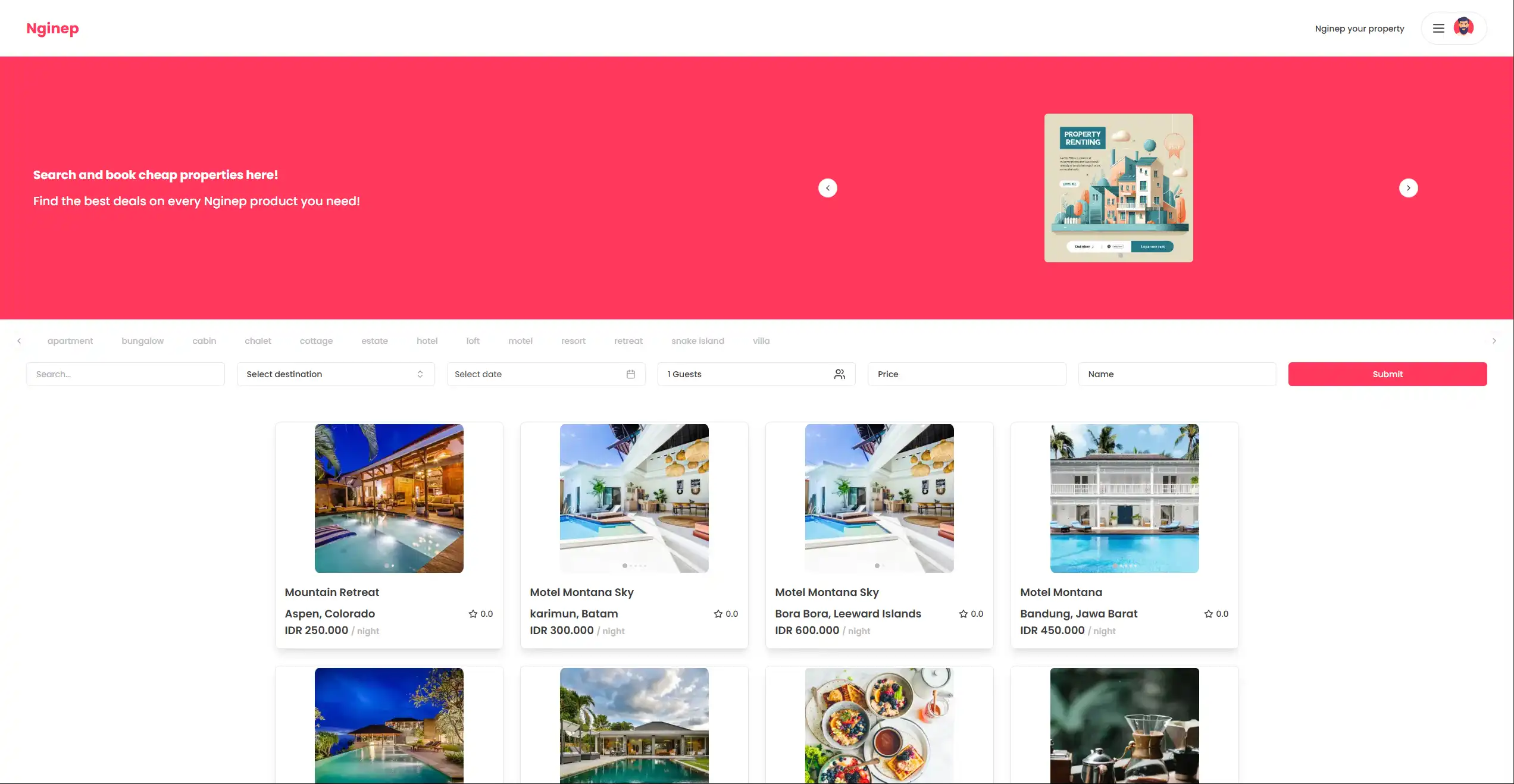
Task: Open the Price sort dropdown
Action: click(966, 374)
